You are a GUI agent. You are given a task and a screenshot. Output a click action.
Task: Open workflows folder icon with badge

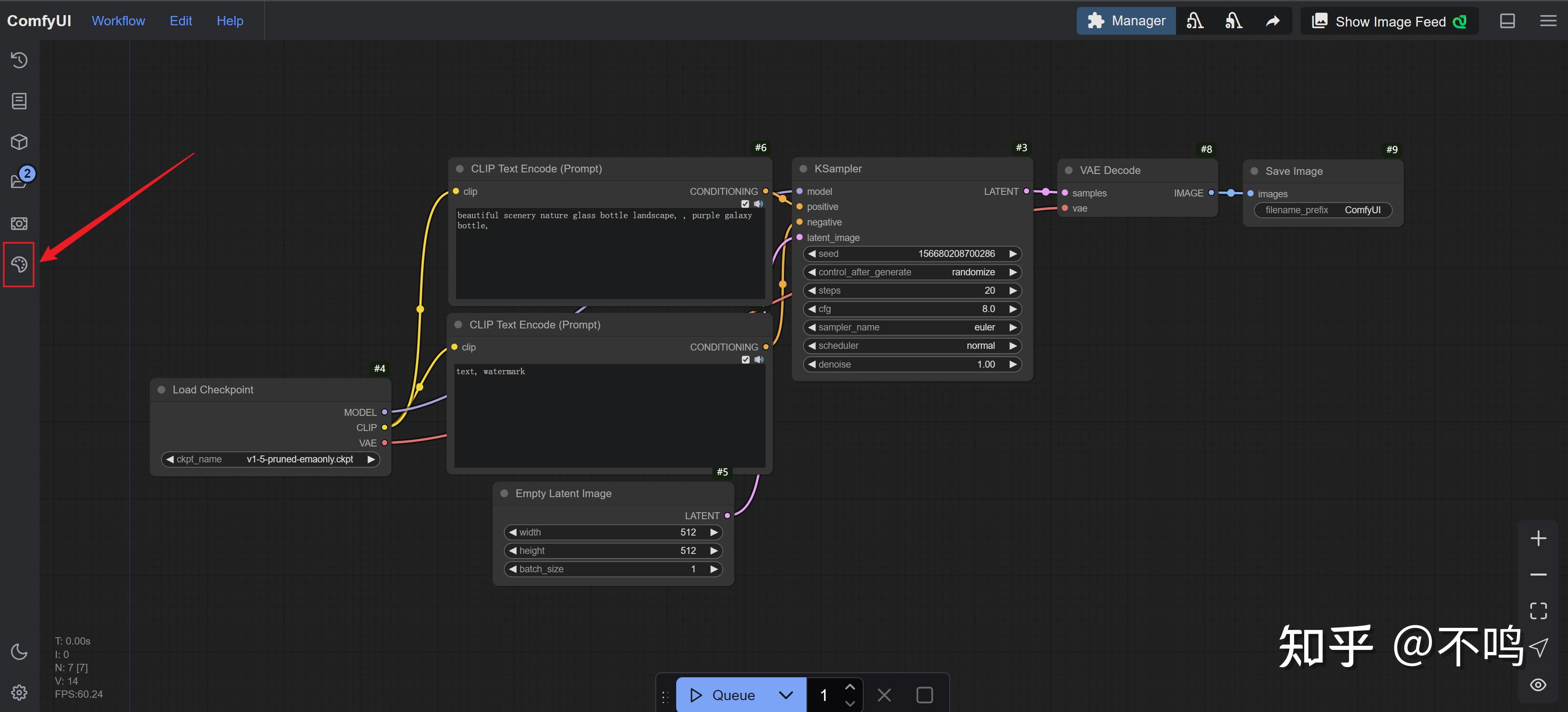(x=19, y=181)
